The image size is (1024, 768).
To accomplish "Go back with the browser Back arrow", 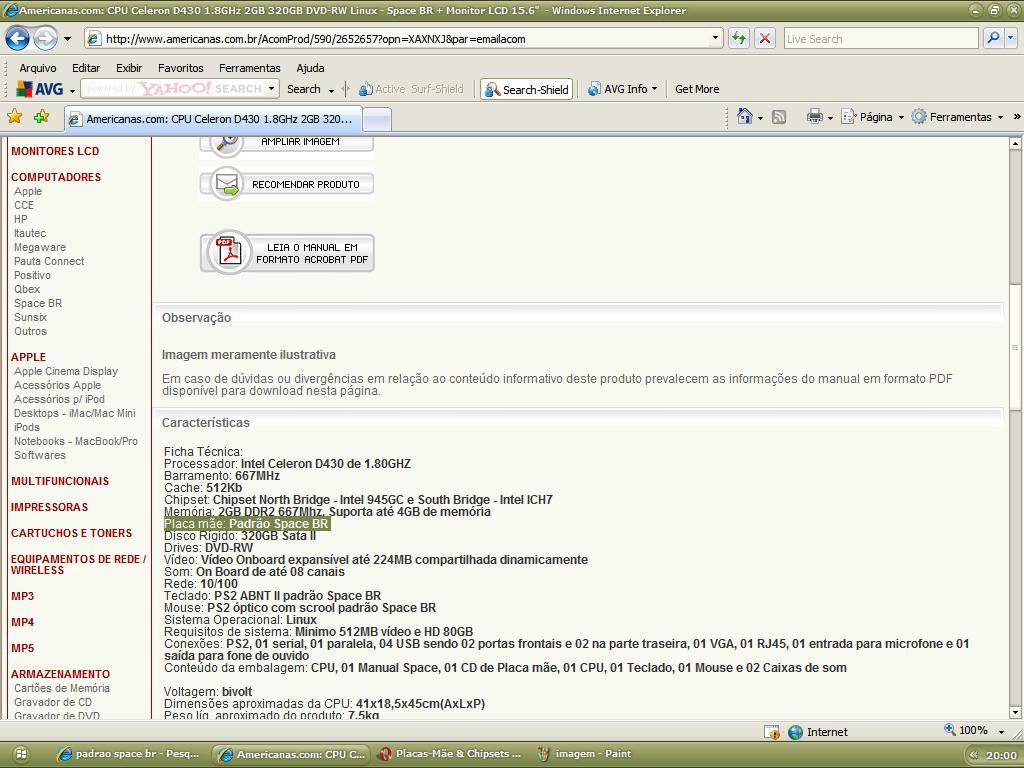I will pyautogui.click(x=18, y=39).
